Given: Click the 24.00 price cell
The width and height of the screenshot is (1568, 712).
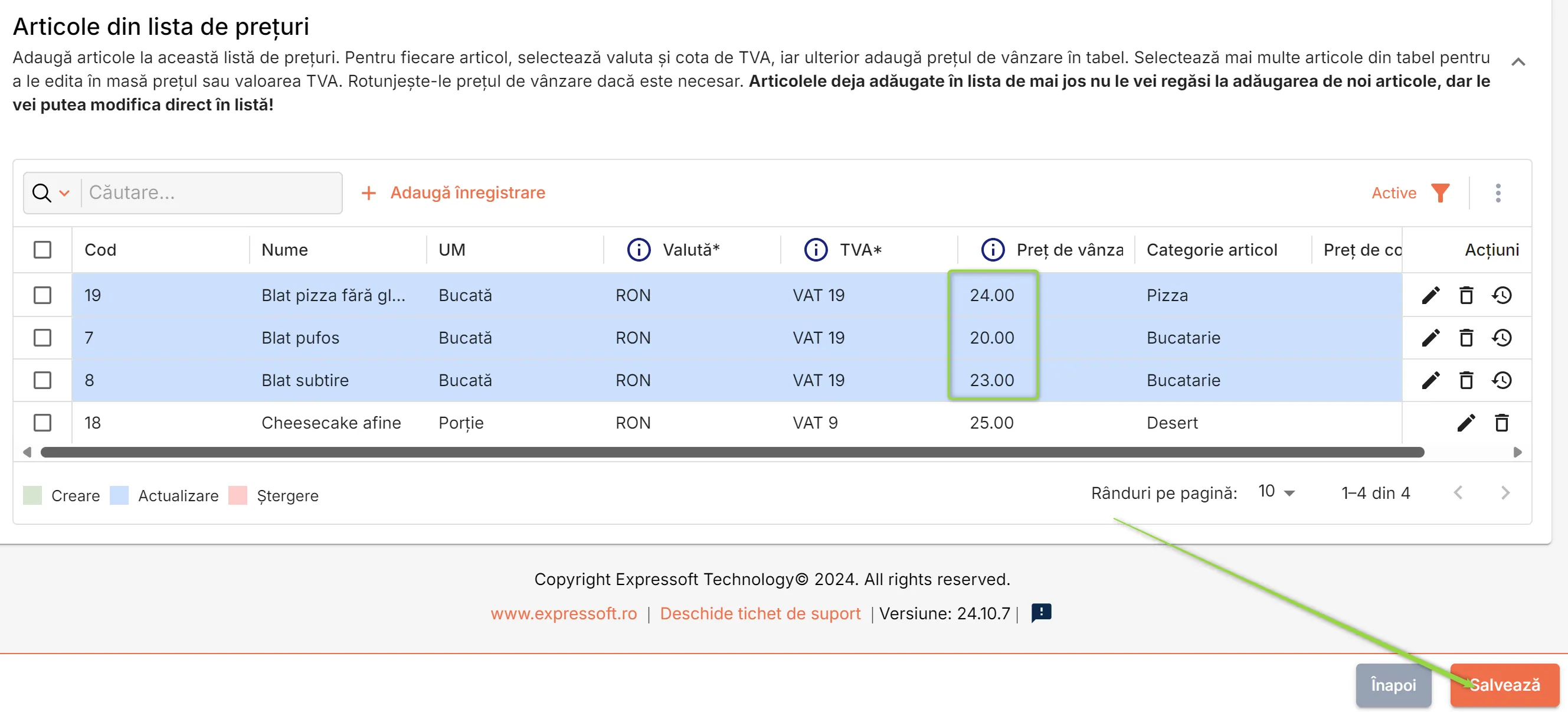Looking at the screenshot, I should tap(991, 295).
